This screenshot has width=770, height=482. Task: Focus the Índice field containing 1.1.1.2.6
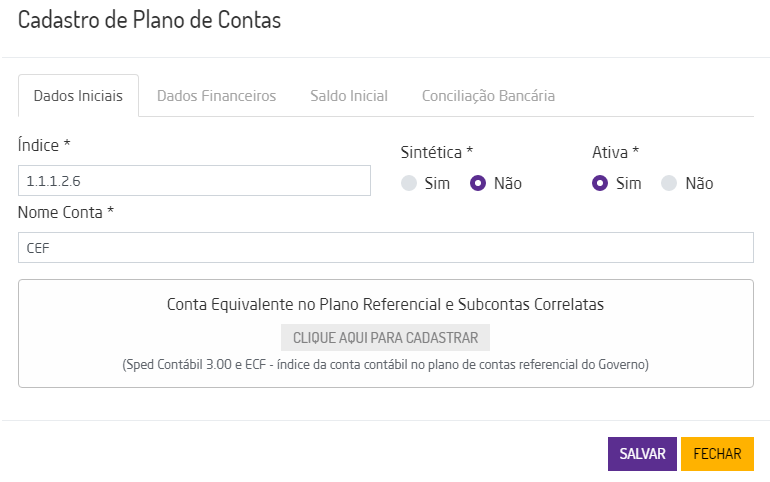coord(194,181)
